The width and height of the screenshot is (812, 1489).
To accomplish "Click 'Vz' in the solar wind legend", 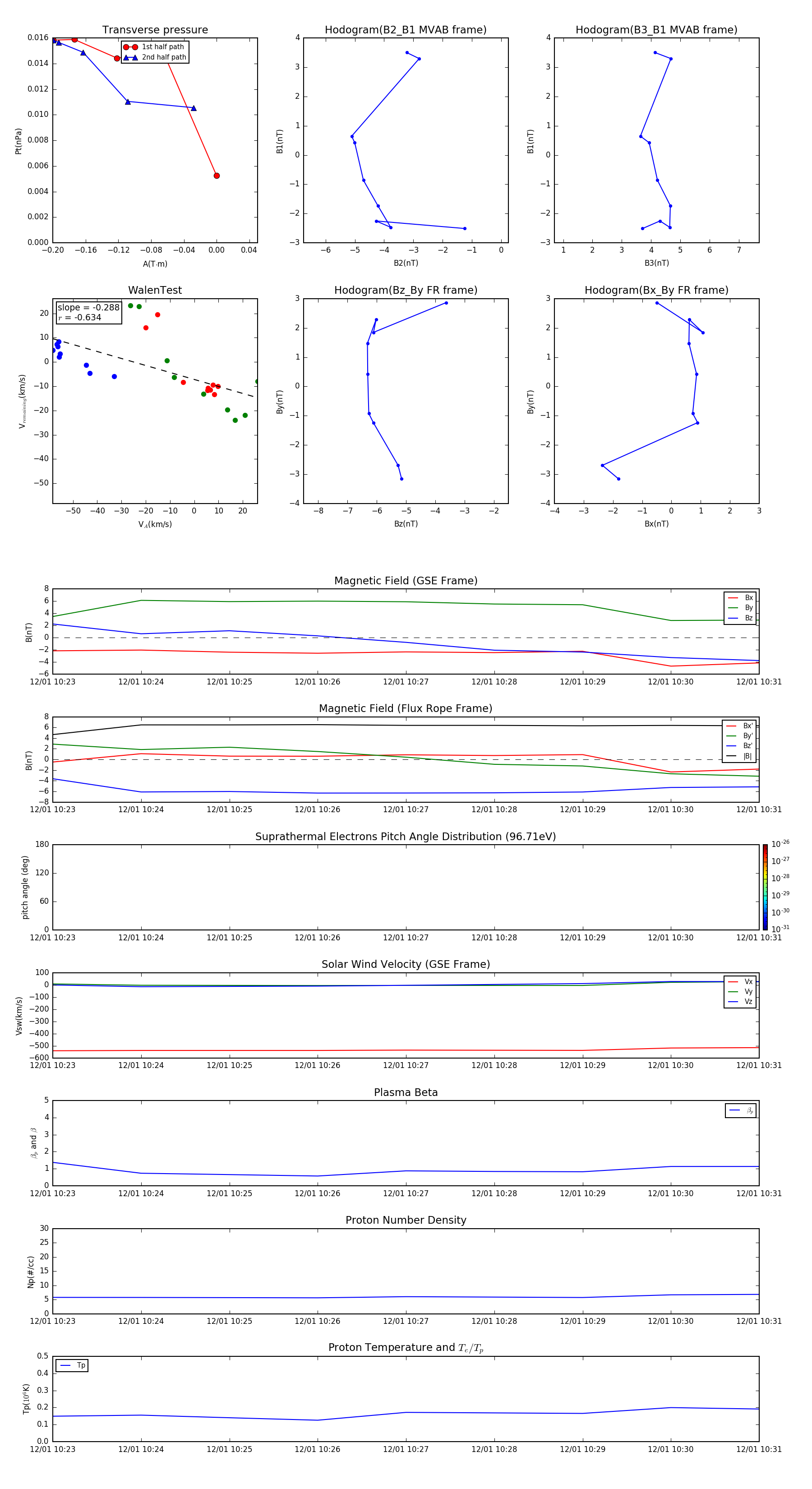I will click(x=740, y=1002).
